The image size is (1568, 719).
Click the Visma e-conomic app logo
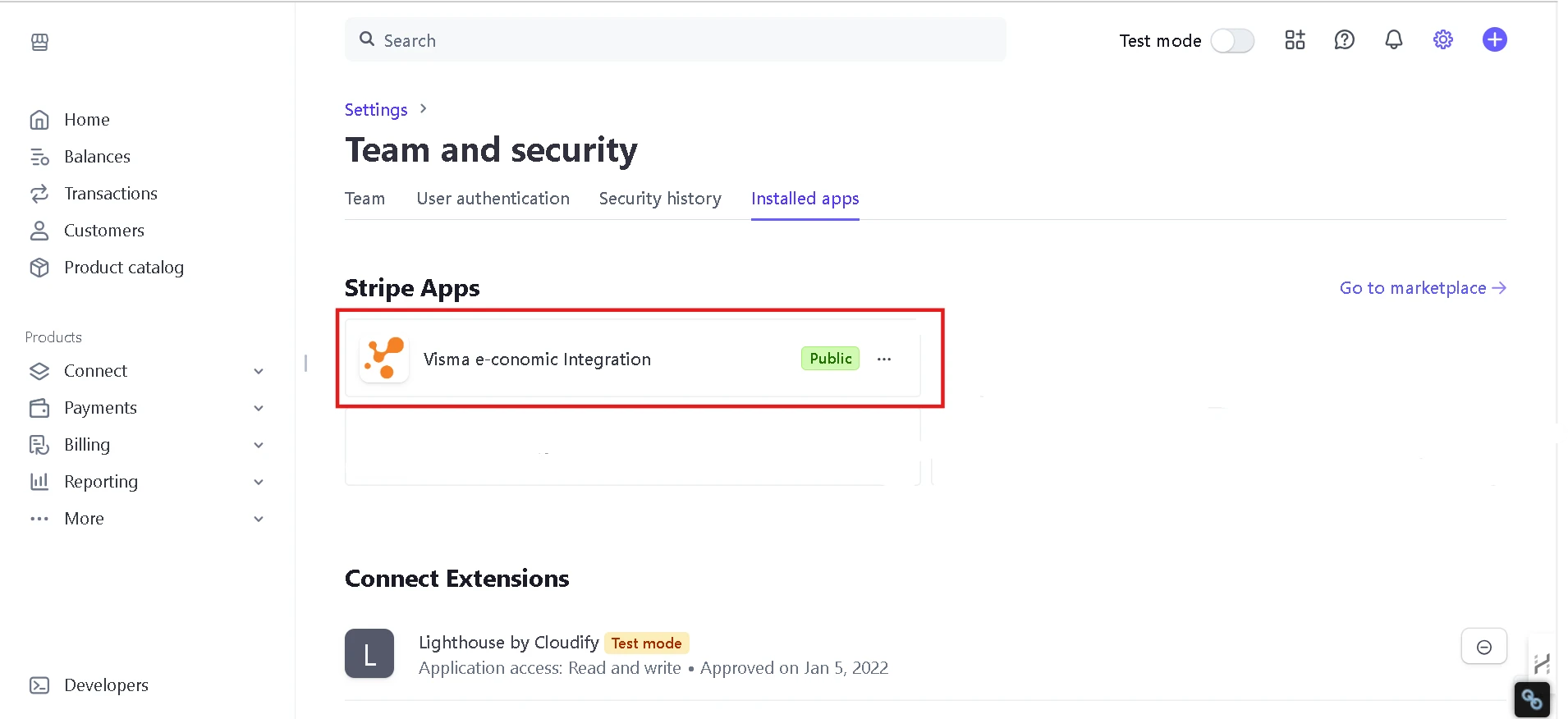click(x=384, y=359)
